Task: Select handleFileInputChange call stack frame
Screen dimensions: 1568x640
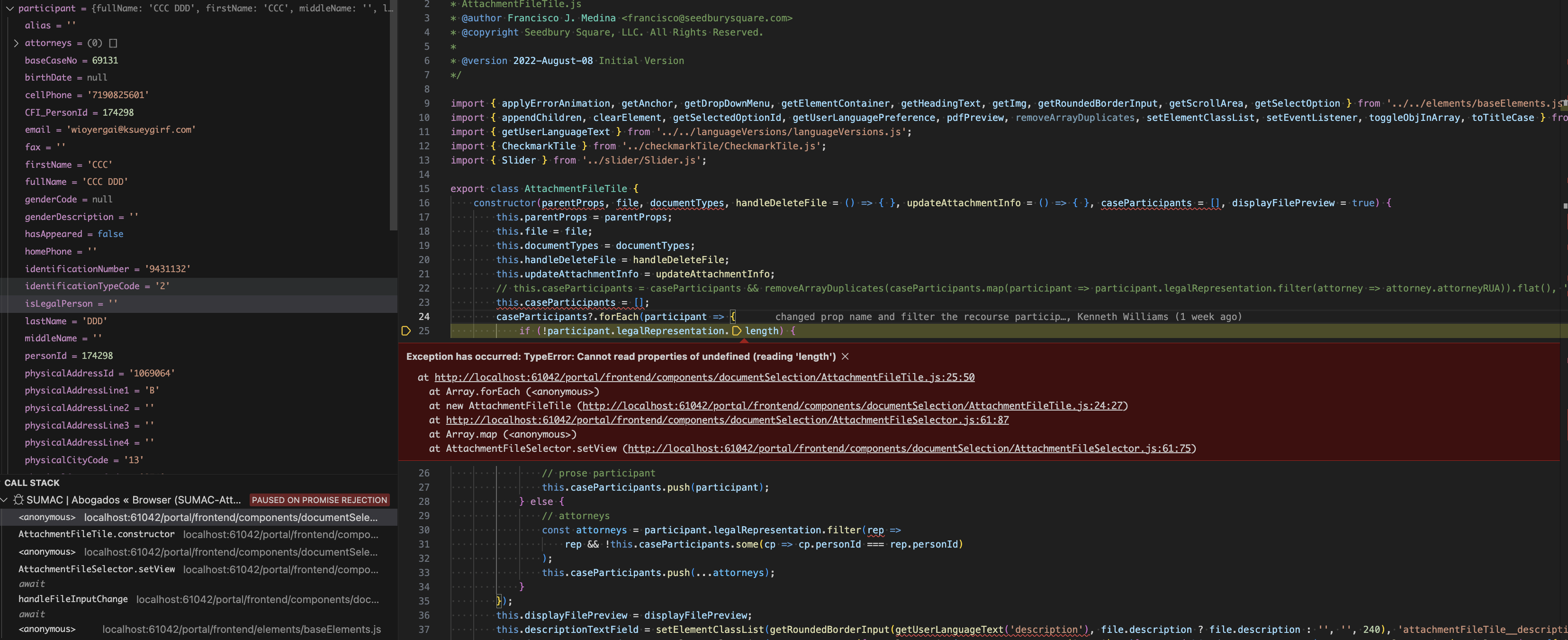Action: (73, 599)
